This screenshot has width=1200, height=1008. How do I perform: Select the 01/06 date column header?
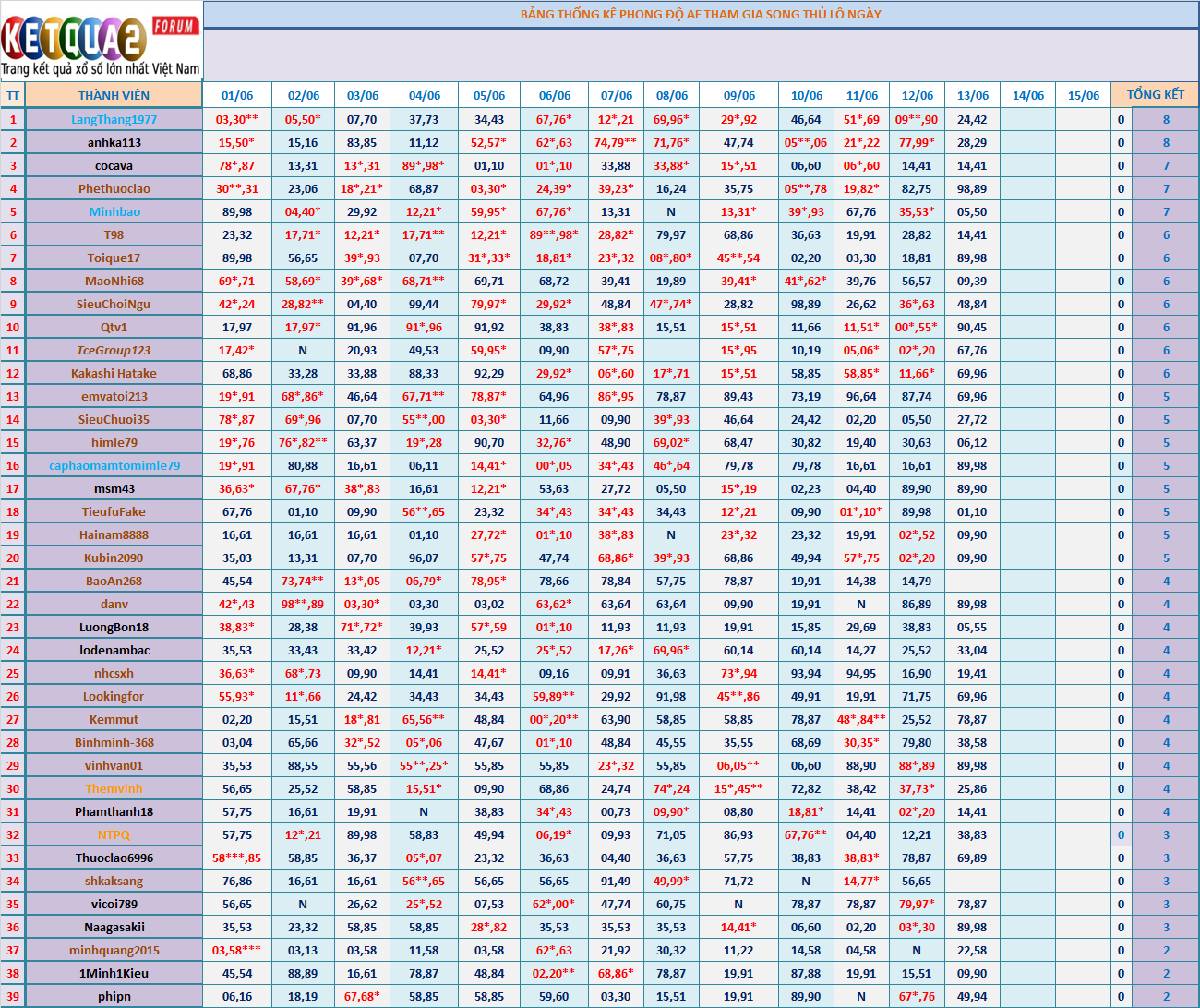[237, 95]
